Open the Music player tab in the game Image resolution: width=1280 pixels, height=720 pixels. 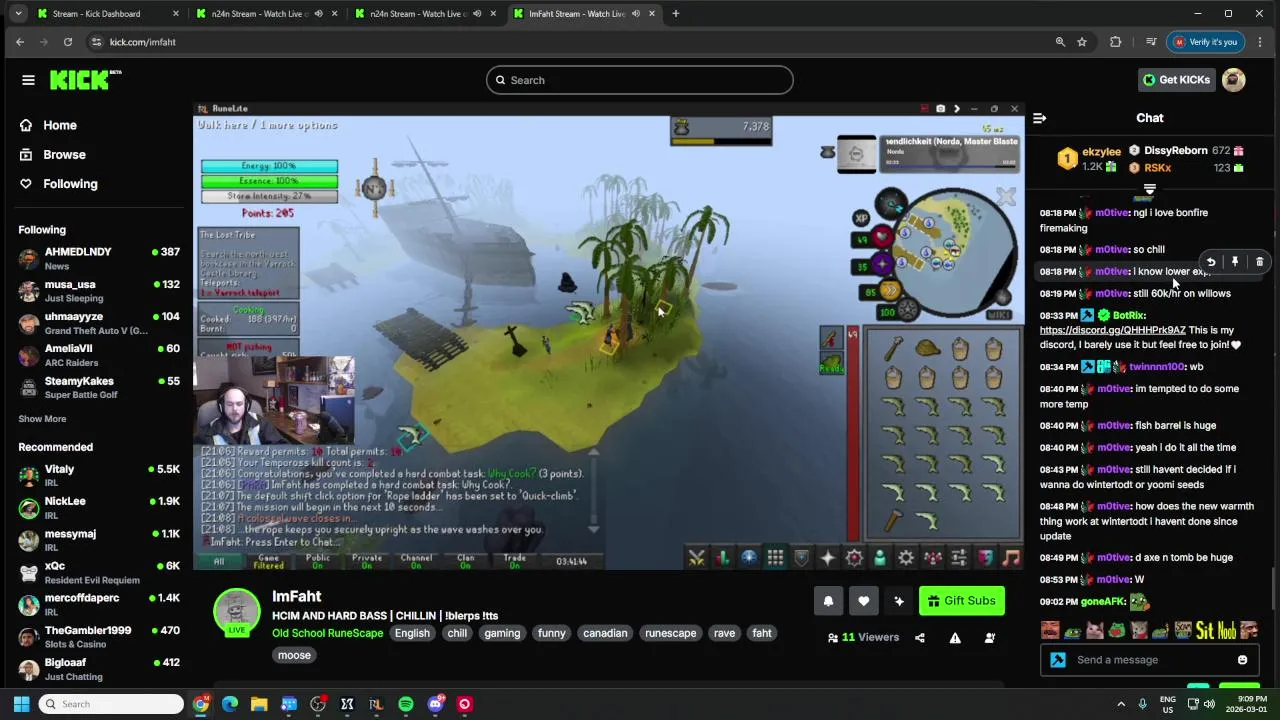pos(1011,558)
